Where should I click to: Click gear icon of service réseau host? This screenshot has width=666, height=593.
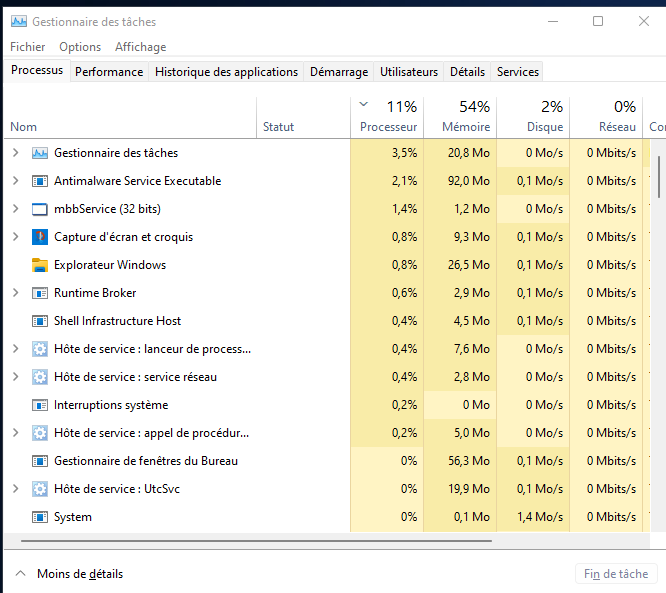[x=40, y=377]
